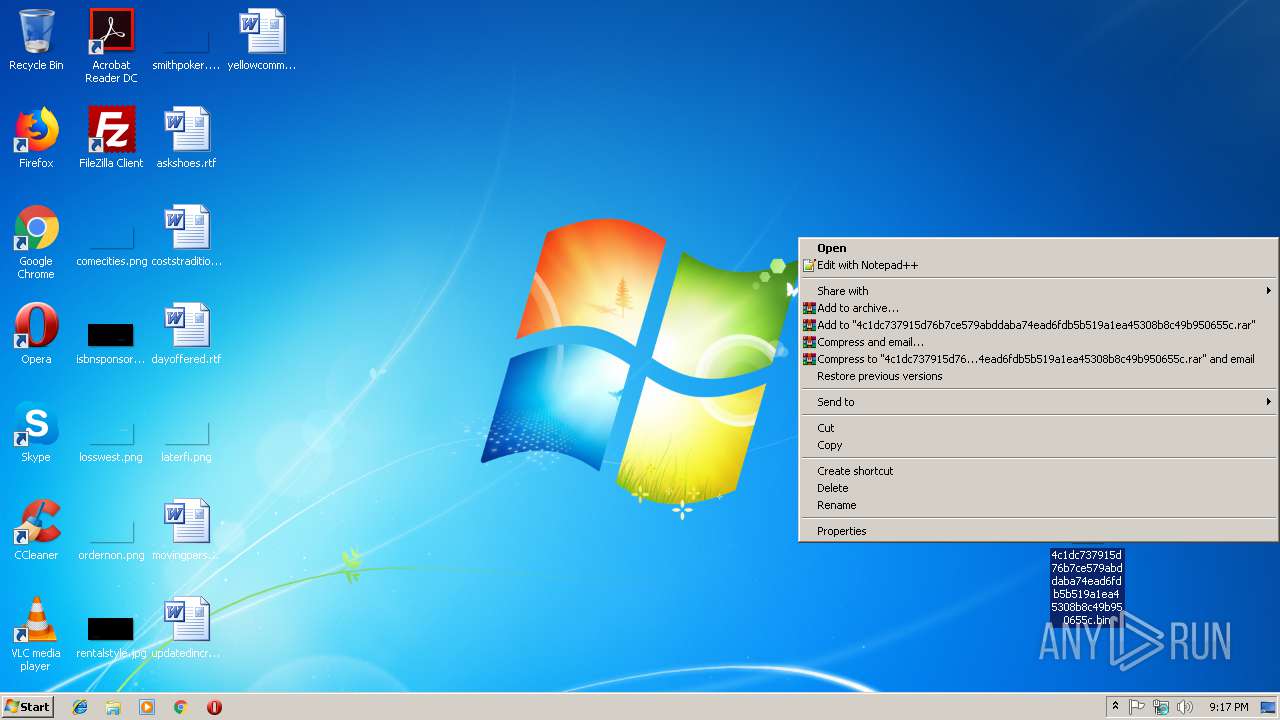Choose Open in context menu
The image size is (1280, 720).
pyautogui.click(x=1038, y=248)
